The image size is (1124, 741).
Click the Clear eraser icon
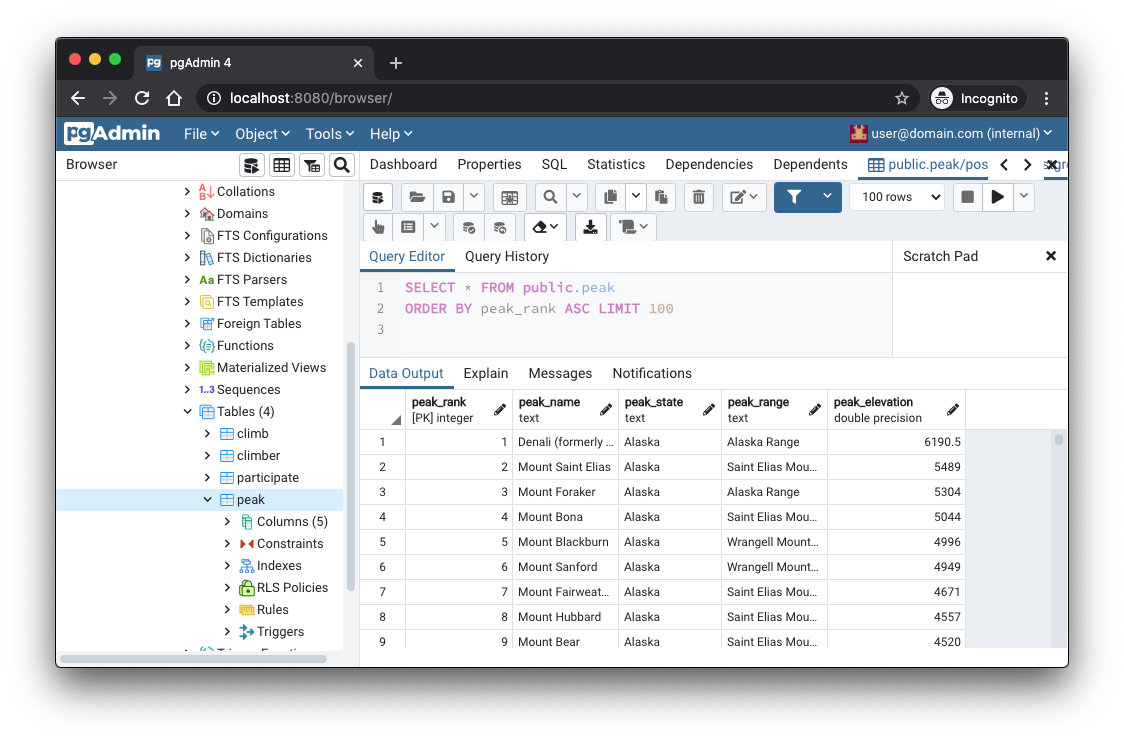click(x=545, y=227)
